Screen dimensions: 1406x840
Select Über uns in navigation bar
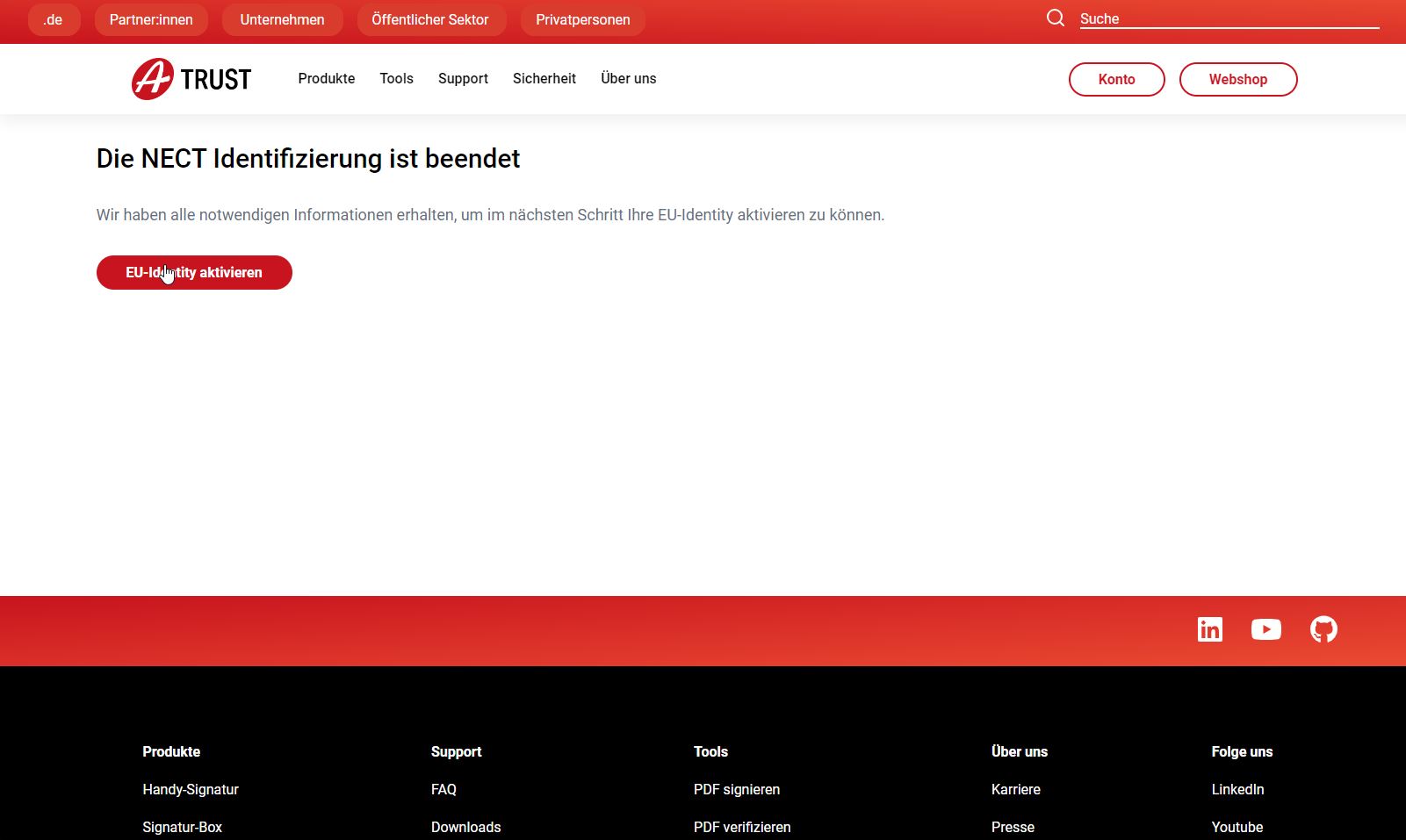pos(628,78)
